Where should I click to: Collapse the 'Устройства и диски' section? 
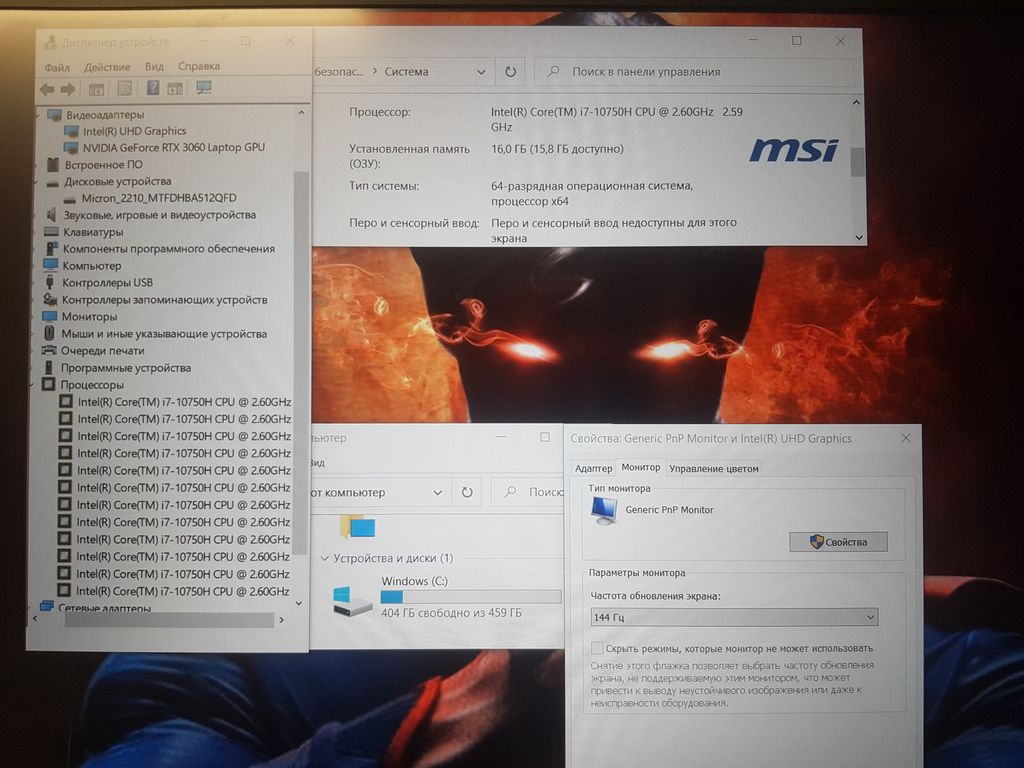[x=324, y=558]
